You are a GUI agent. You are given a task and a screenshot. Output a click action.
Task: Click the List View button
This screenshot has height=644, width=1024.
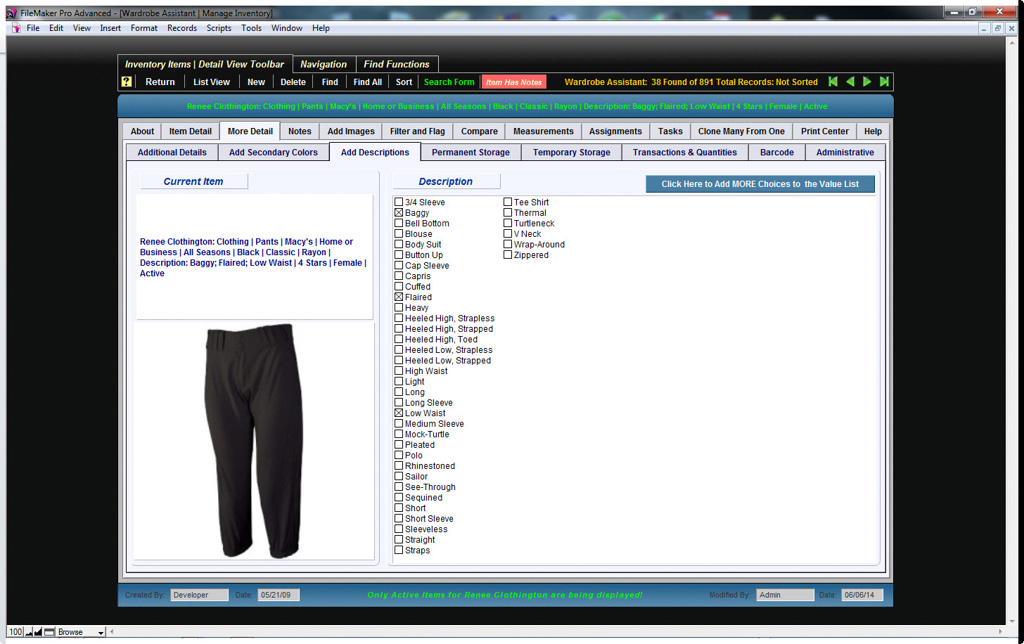click(212, 82)
